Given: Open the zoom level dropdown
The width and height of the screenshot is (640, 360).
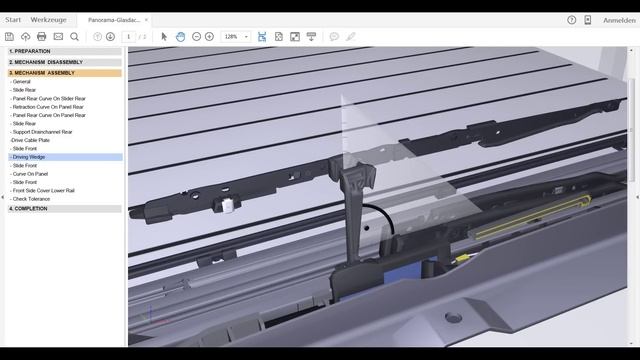Looking at the screenshot, I should pyautogui.click(x=246, y=37).
